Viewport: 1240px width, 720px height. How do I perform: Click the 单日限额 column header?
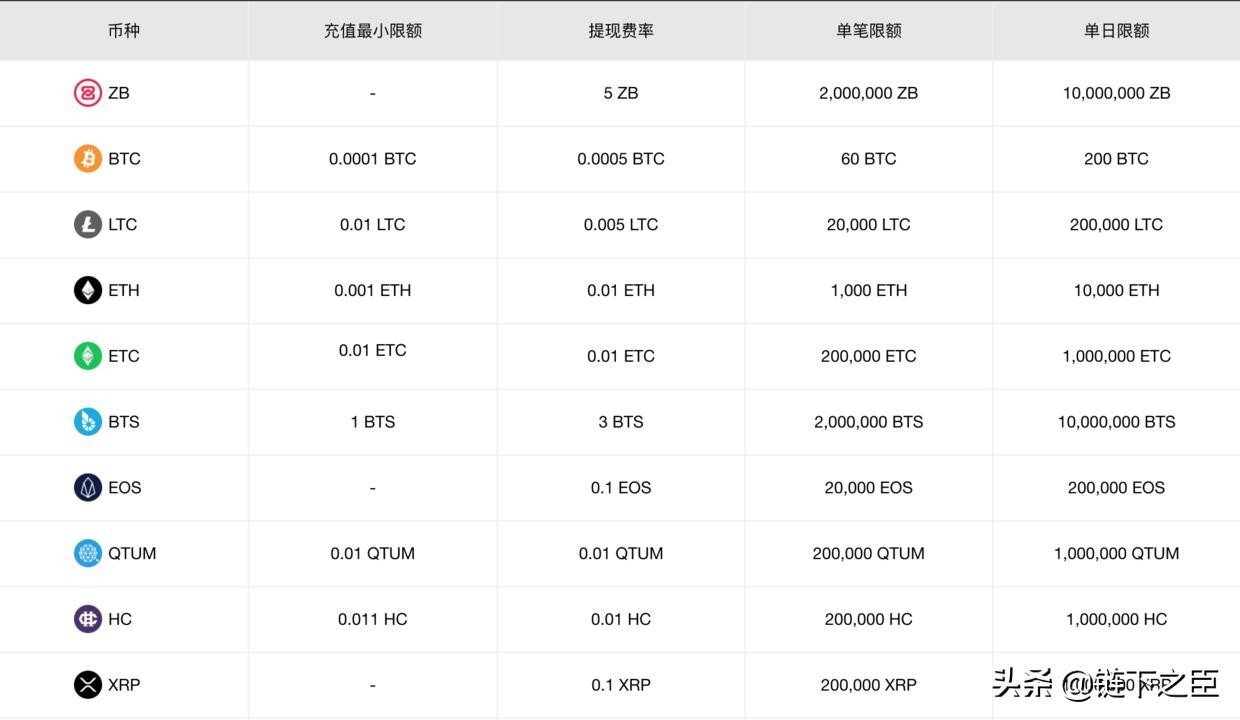coord(1116,31)
